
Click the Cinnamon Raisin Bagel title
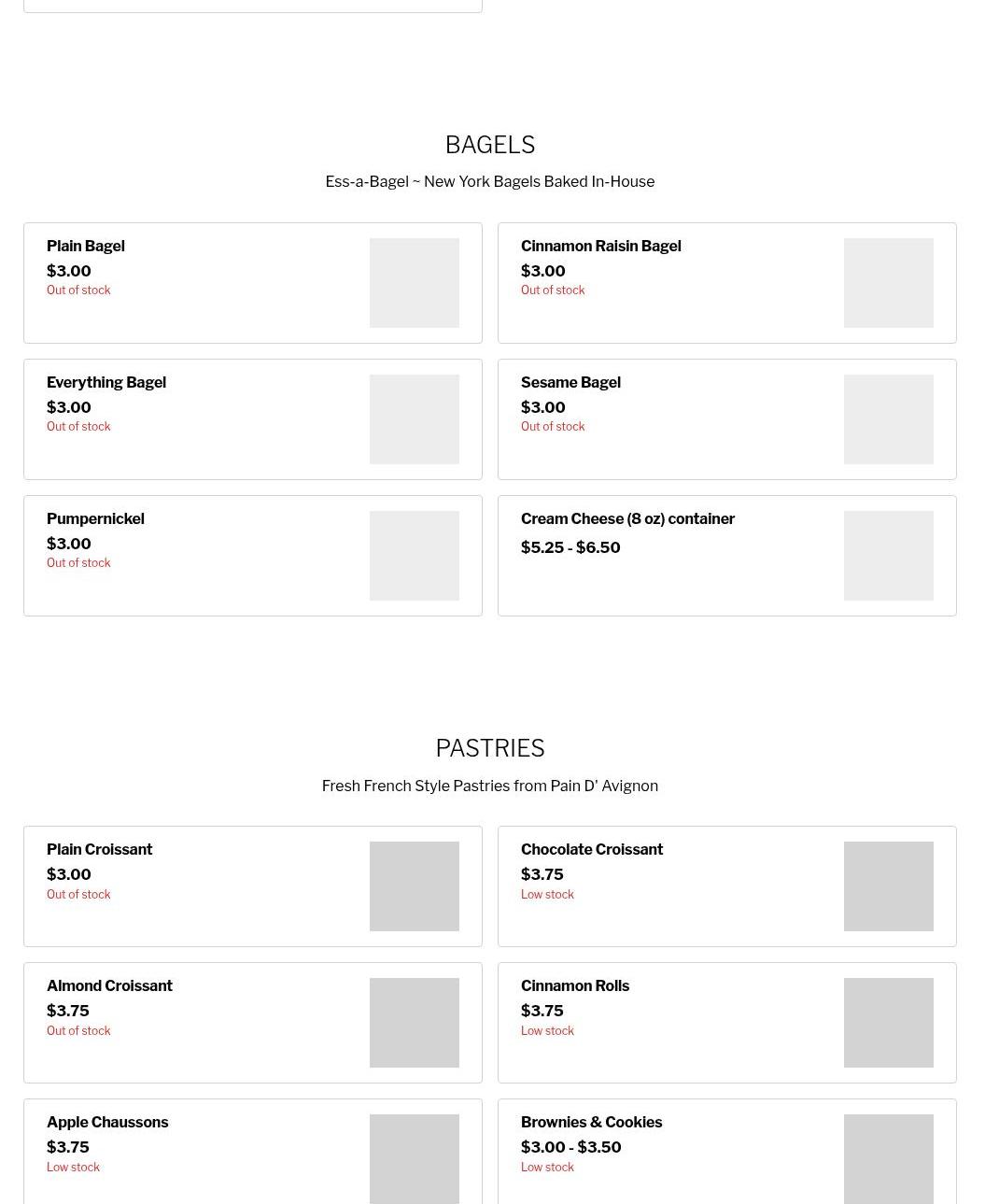pos(600,247)
